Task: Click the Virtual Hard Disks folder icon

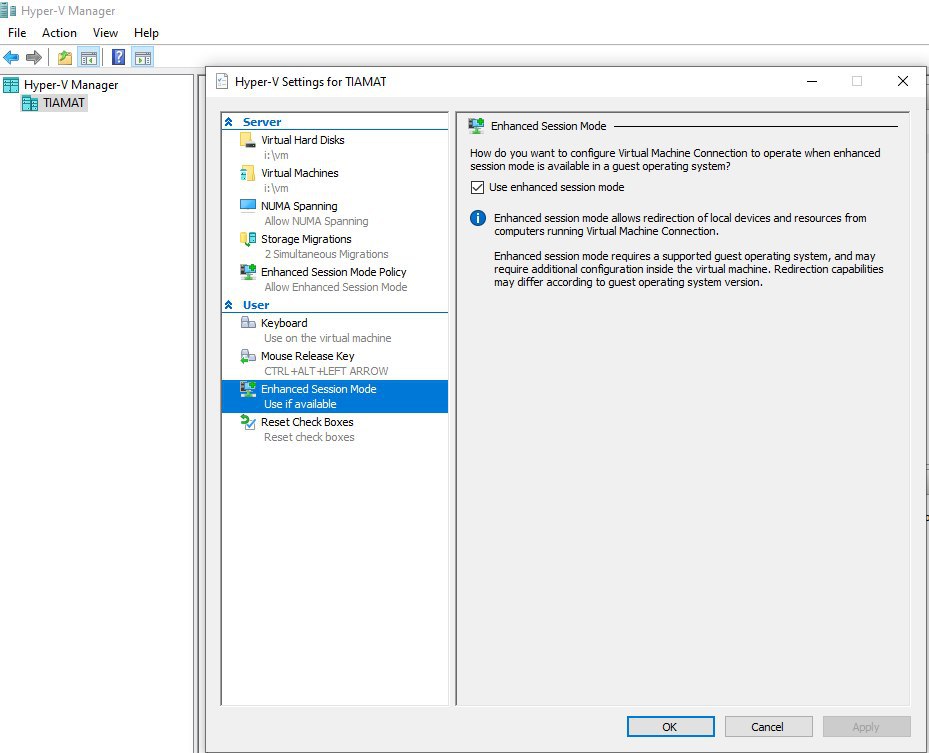Action: [247, 140]
